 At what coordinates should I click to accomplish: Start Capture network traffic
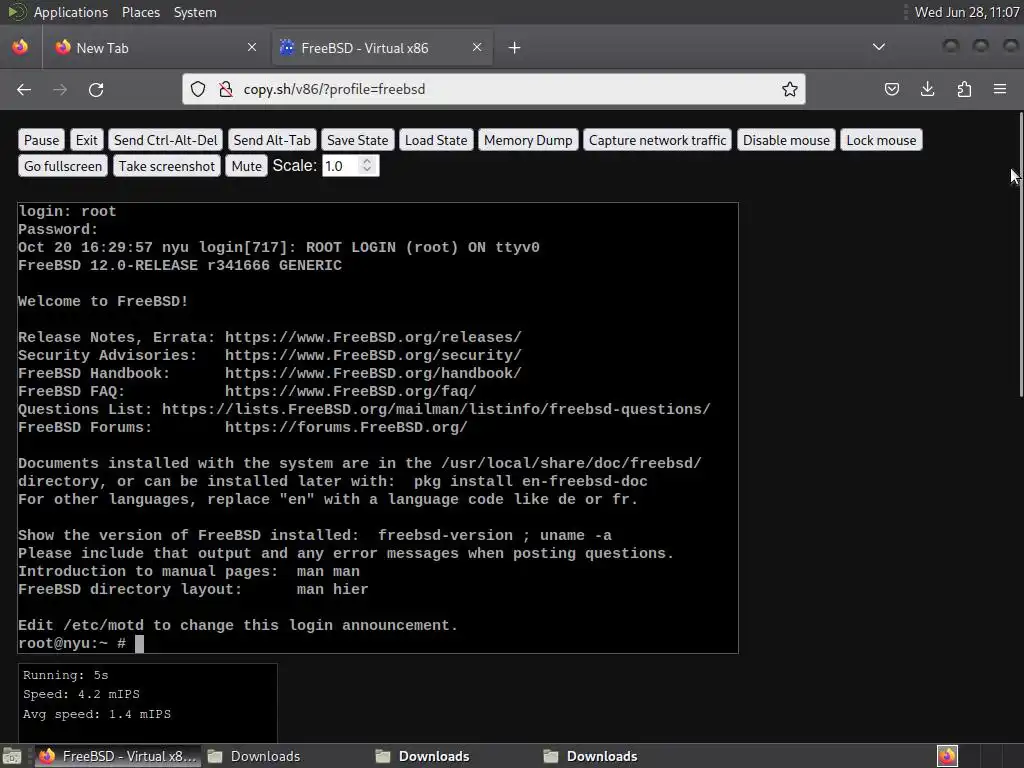click(658, 140)
